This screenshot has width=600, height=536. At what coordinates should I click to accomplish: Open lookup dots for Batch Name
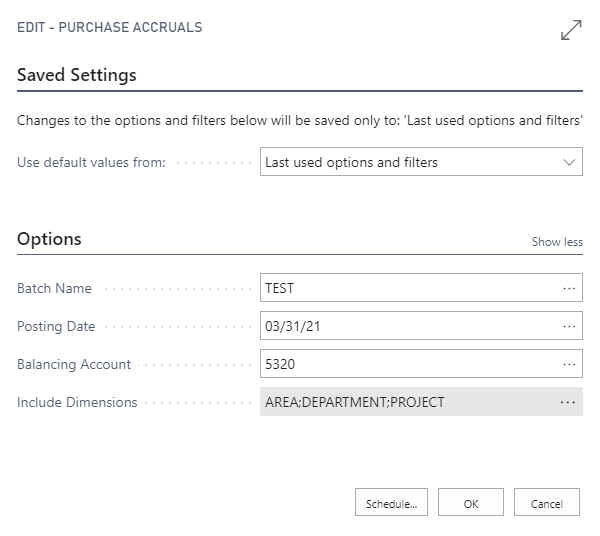(x=569, y=288)
